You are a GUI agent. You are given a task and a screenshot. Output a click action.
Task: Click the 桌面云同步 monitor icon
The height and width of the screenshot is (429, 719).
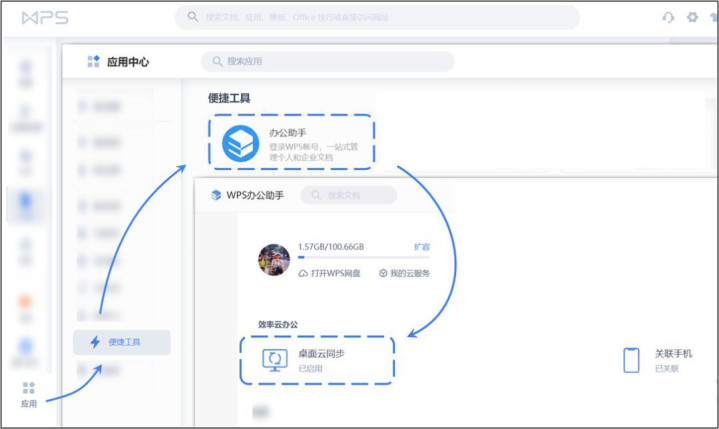tap(275, 360)
